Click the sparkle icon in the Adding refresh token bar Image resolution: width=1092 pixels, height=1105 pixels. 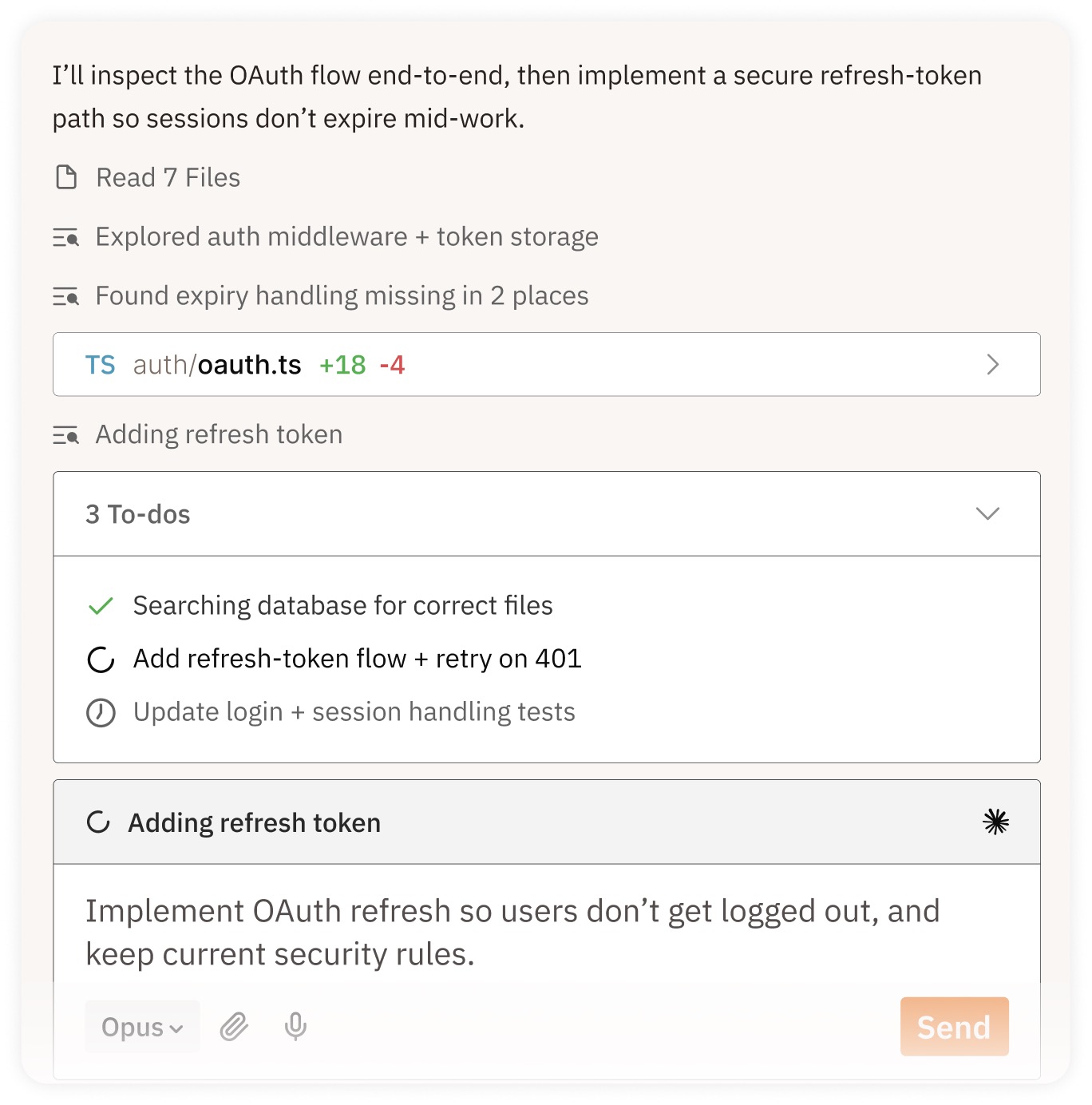click(995, 822)
